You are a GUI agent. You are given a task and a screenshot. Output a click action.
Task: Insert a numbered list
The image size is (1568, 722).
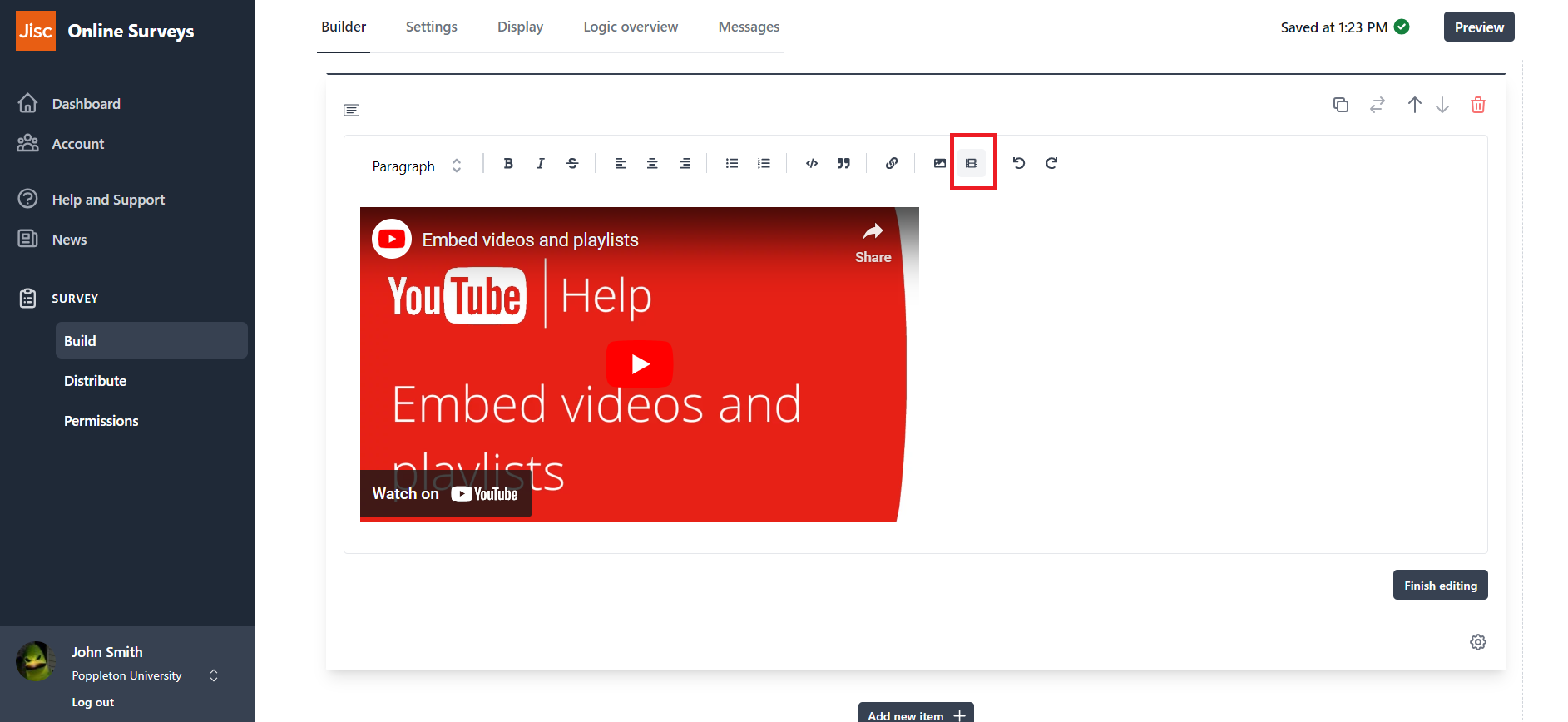tap(764, 163)
